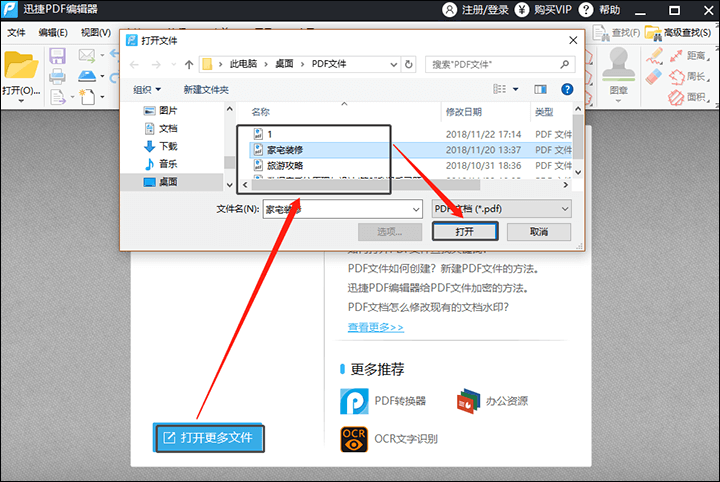The height and width of the screenshot is (482, 720).
Task: Click the printer icon in the toolbar
Action: [x=57, y=76]
